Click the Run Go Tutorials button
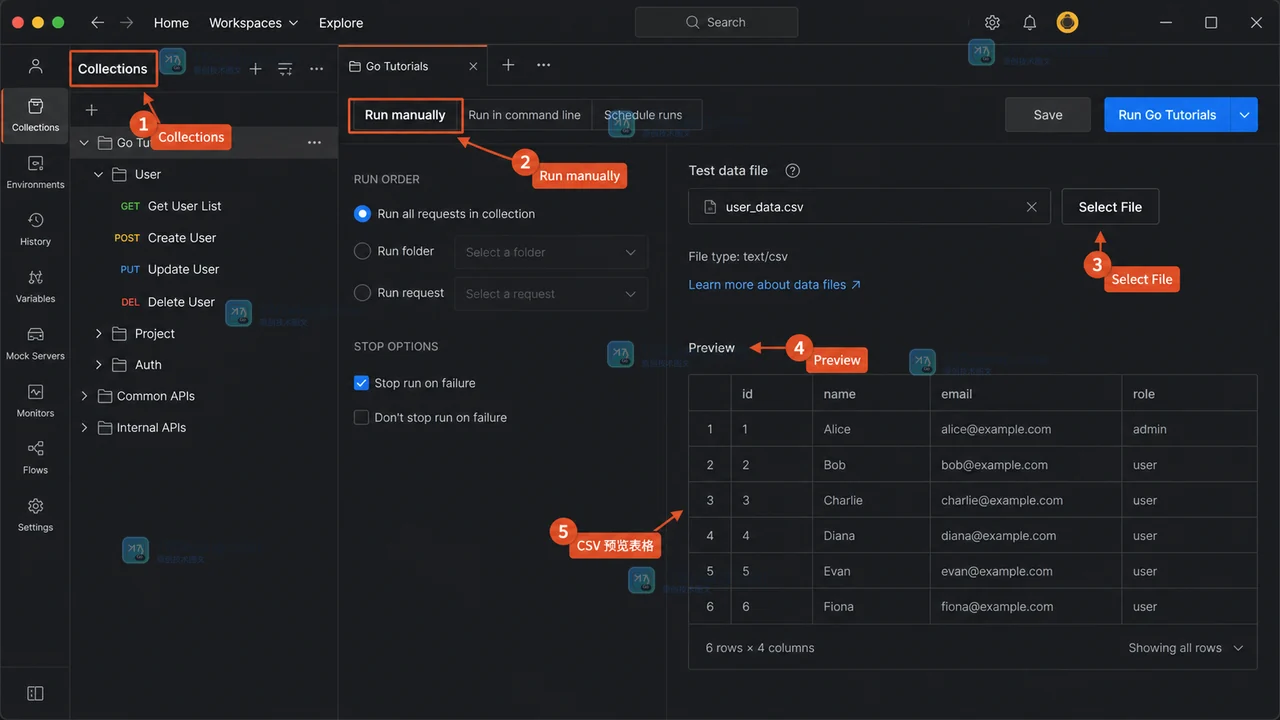This screenshot has width=1280, height=720. point(1167,115)
